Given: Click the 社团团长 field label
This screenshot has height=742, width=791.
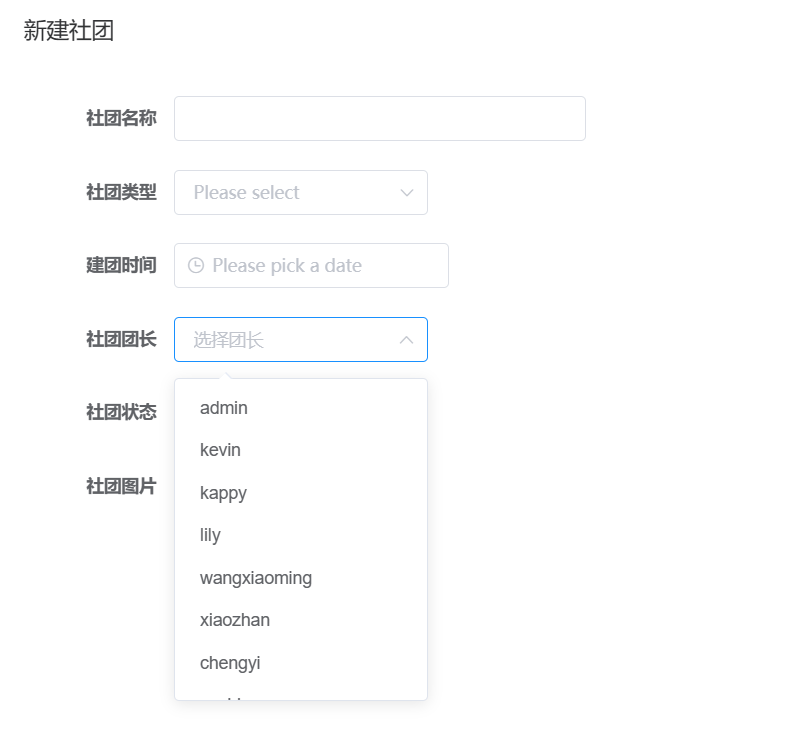Looking at the screenshot, I should [x=121, y=340].
